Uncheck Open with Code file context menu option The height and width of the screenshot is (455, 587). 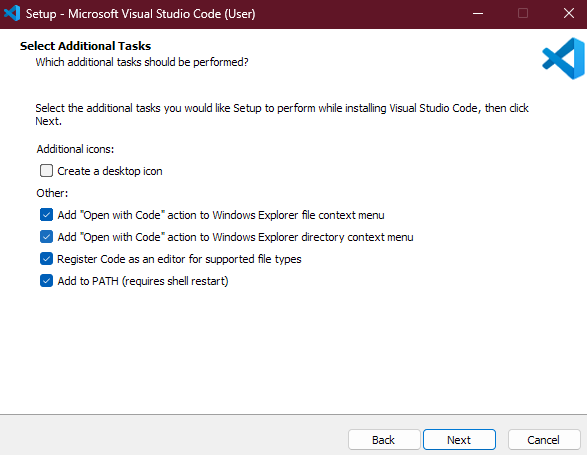click(46, 215)
